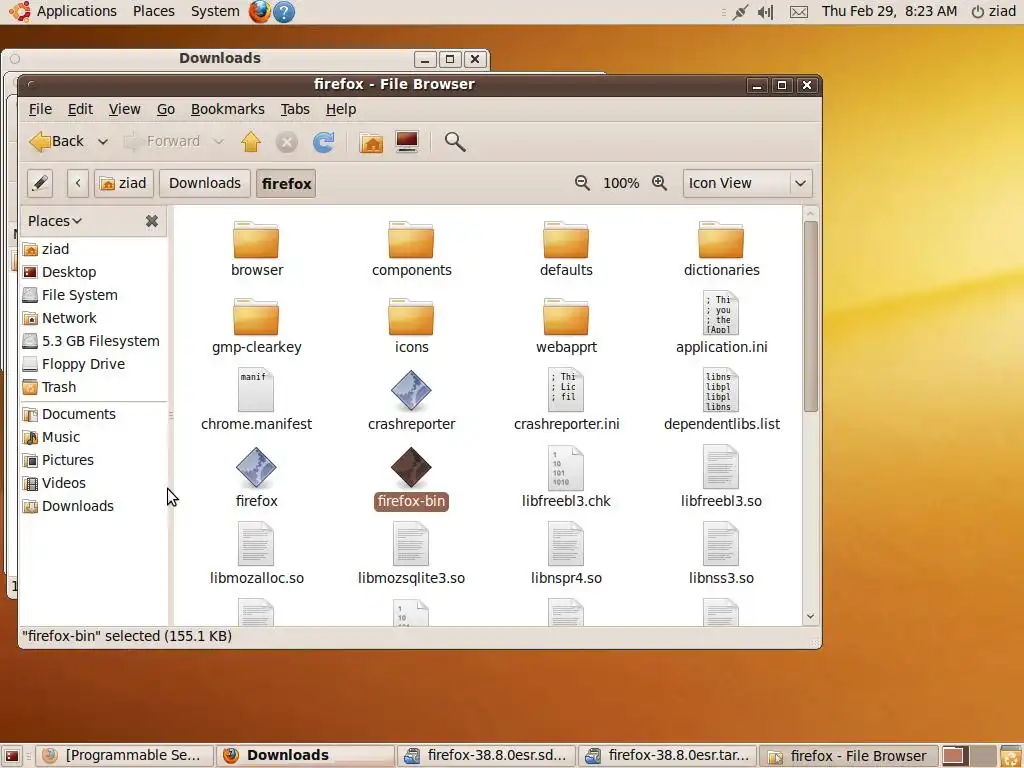Select the firefox executable icon

(256, 468)
